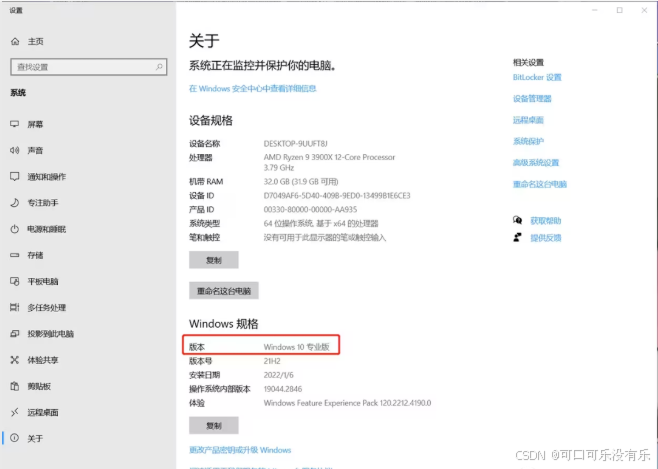Select install date 2022/1/6
Viewport: 658px width, 469px height.
coord(279,375)
